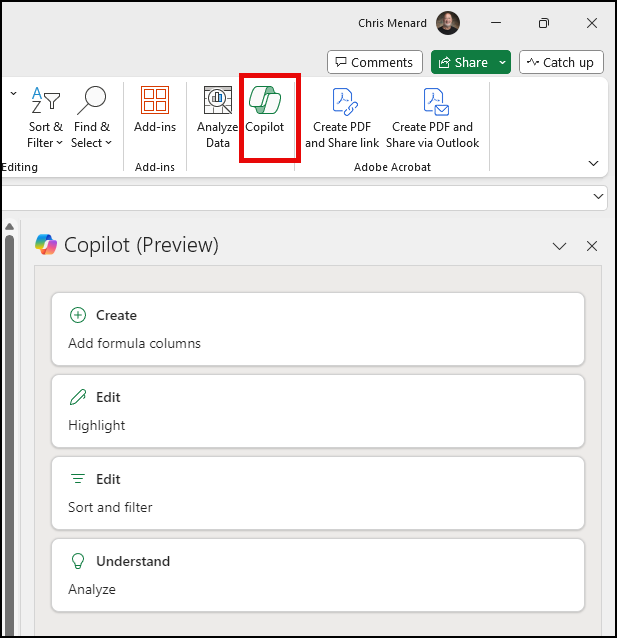Select Edit Highlight suggestion card

coord(318,411)
